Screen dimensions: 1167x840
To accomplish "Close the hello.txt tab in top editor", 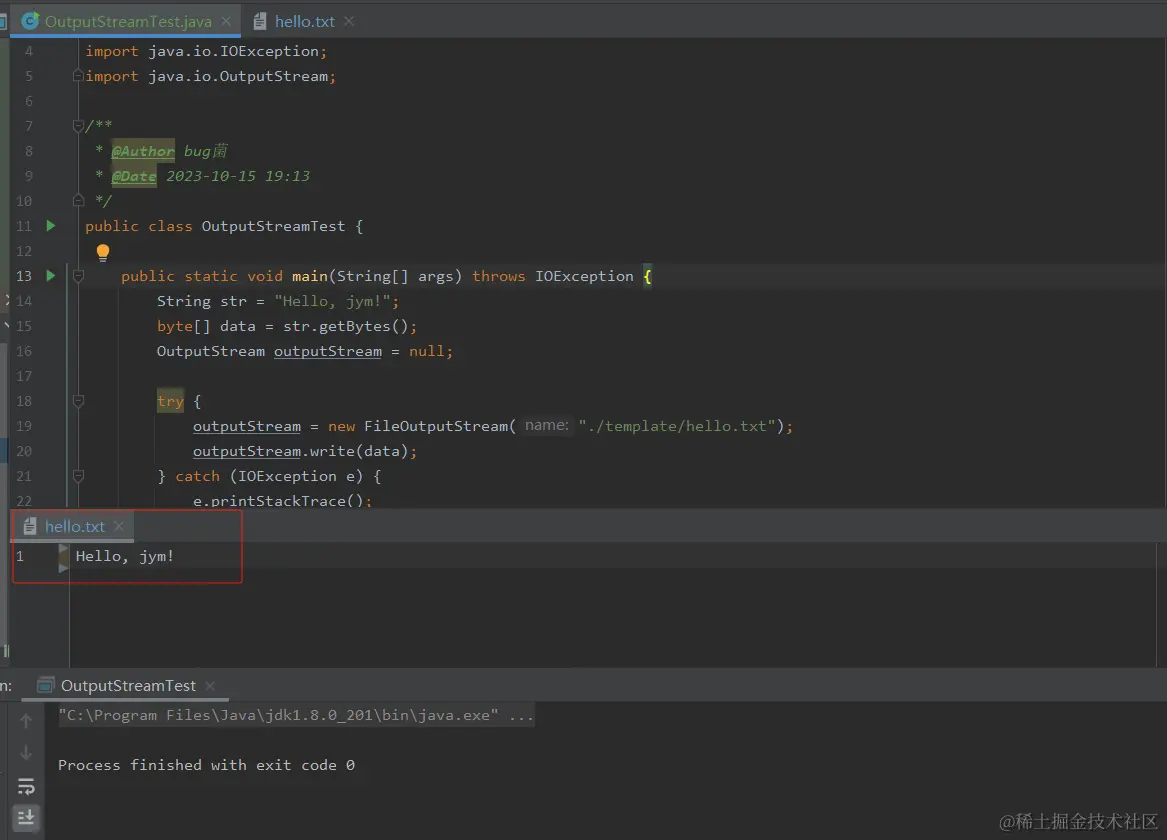I will (349, 22).
